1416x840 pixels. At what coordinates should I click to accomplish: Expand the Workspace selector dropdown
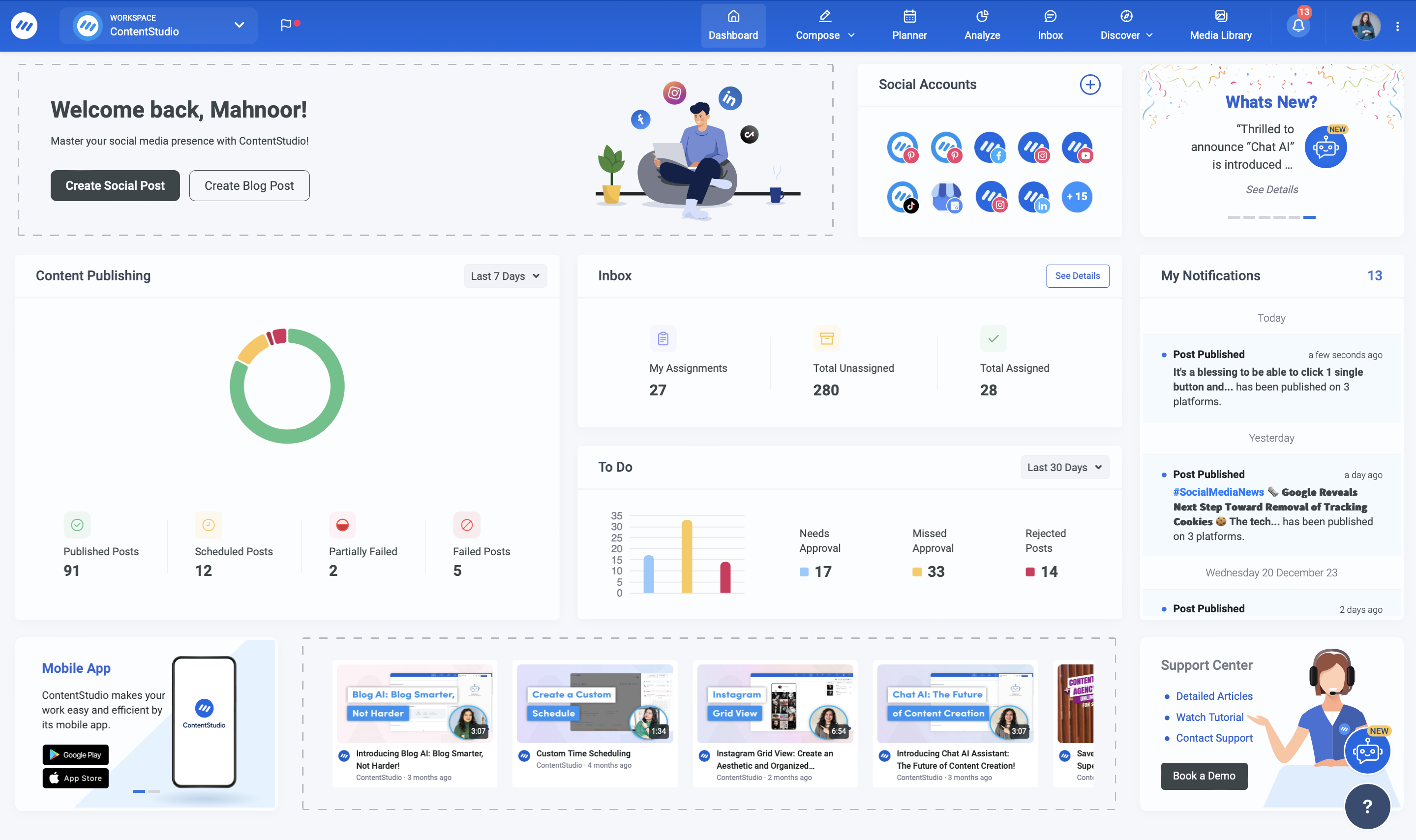238,25
